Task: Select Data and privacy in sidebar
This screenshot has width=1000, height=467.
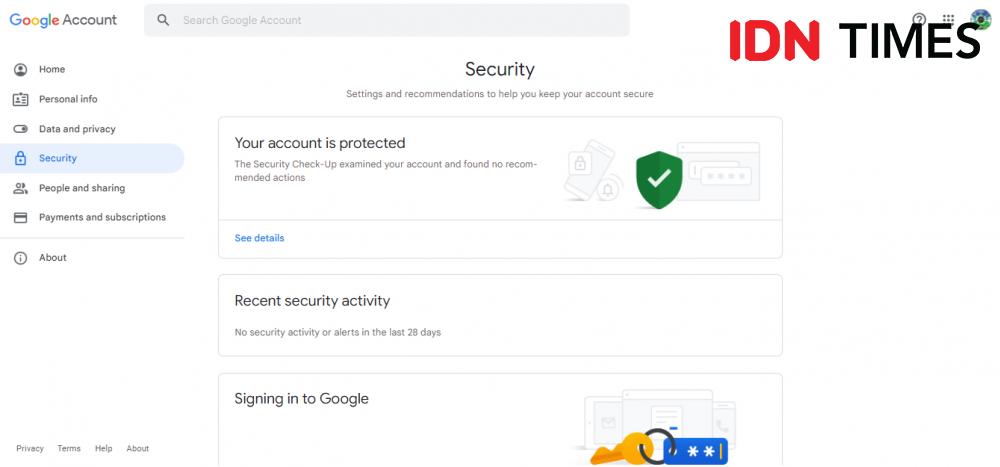Action: click(x=77, y=129)
